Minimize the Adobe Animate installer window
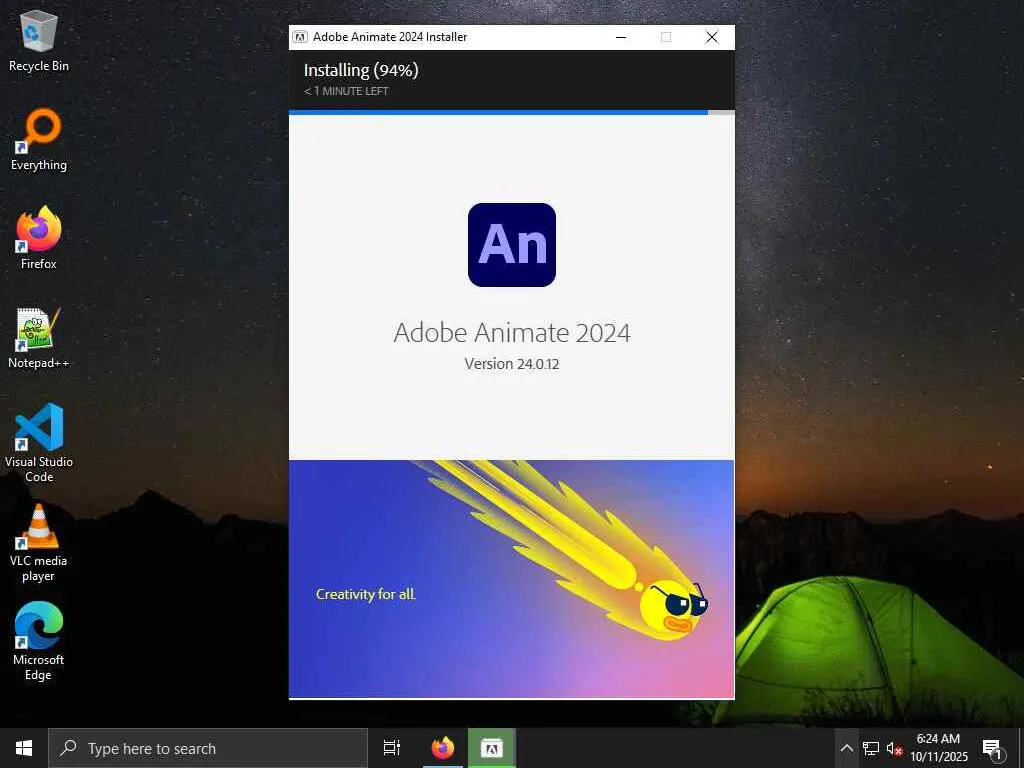This screenshot has height=768, width=1024. [x=621, y=37]
